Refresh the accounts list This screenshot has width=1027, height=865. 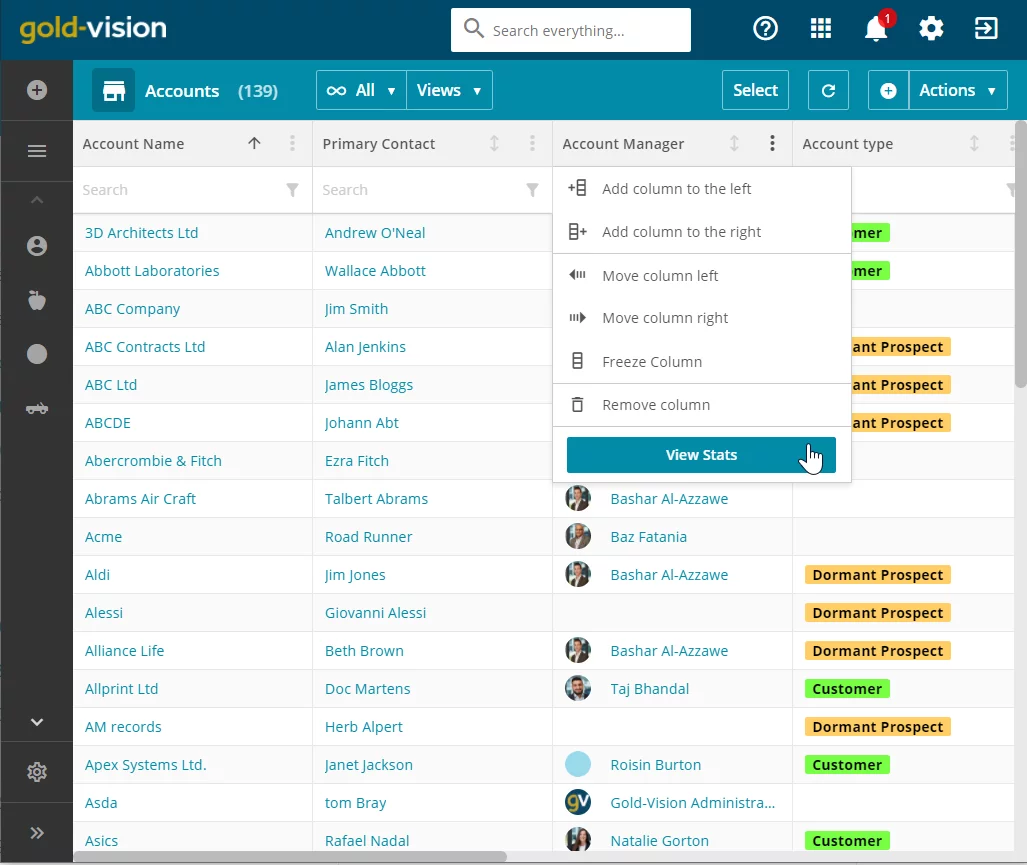[828, 90]
